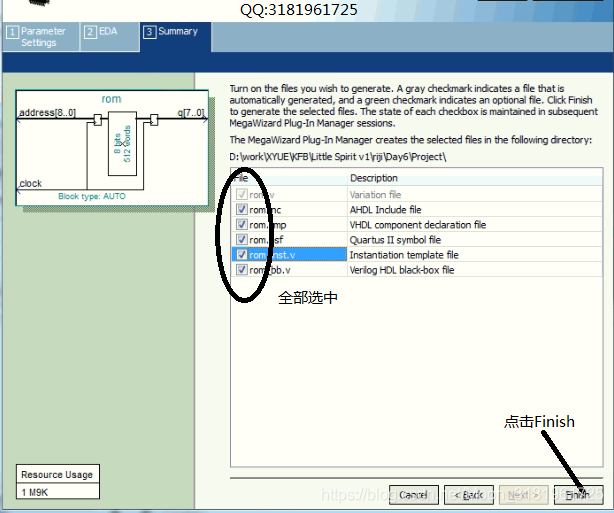
Task: Click the rom block diagram preview
Action: point(112,148)
